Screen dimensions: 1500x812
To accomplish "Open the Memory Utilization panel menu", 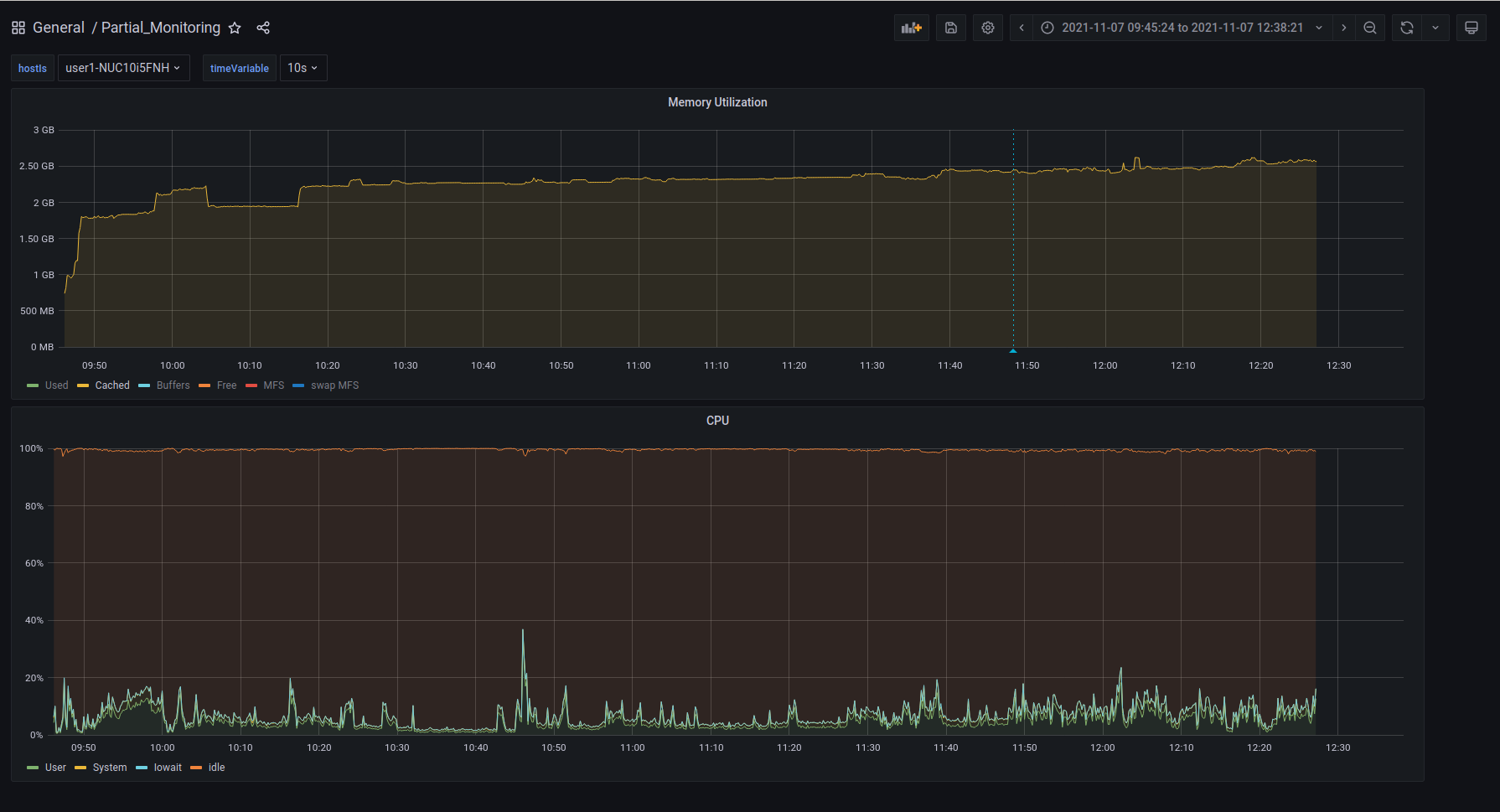I will click(x=717, y=102).
